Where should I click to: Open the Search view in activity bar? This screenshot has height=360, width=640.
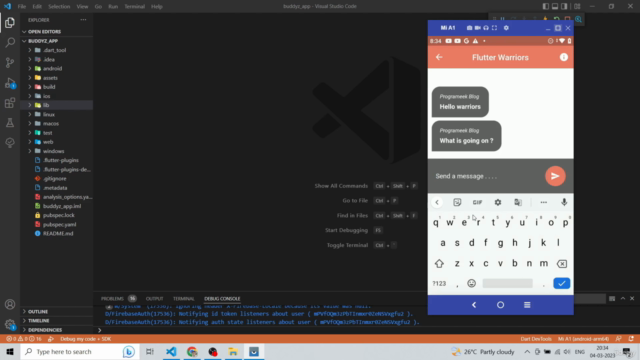[10, 42]
